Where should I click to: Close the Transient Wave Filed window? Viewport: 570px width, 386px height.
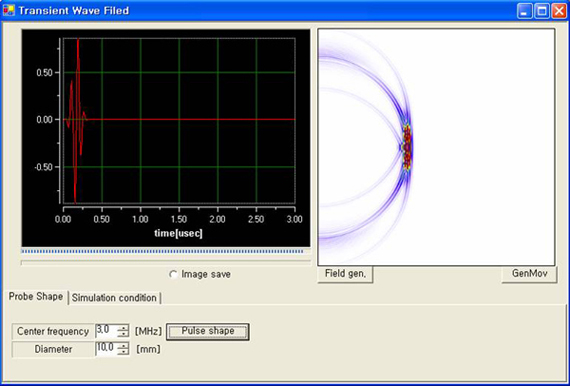(x=559, y=11)
